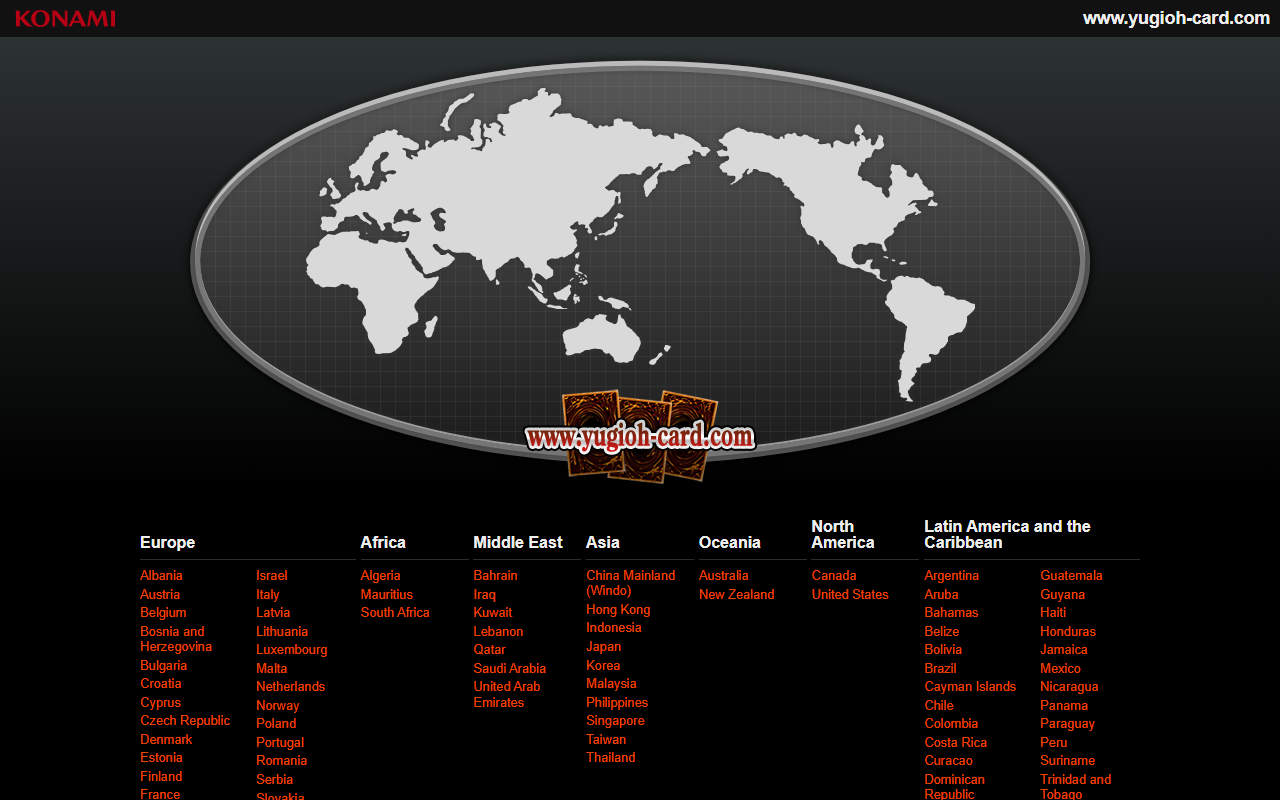Image resolution: width=1280 pixels, height=800 pixels.
Task: Choose Serbia from Europe
Action: (275, 779)
